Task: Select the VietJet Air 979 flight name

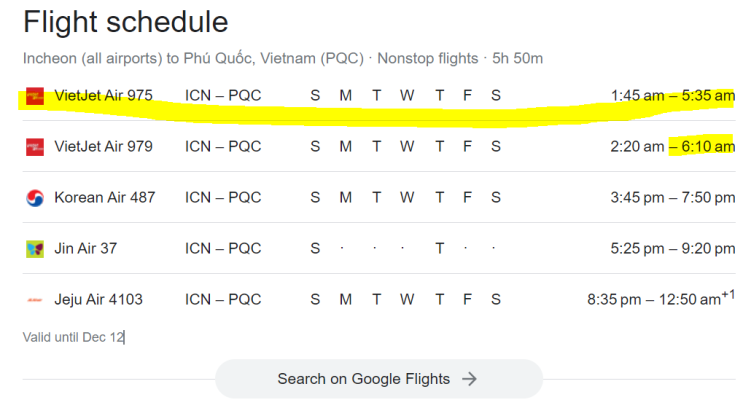Action: pos(103,147)
